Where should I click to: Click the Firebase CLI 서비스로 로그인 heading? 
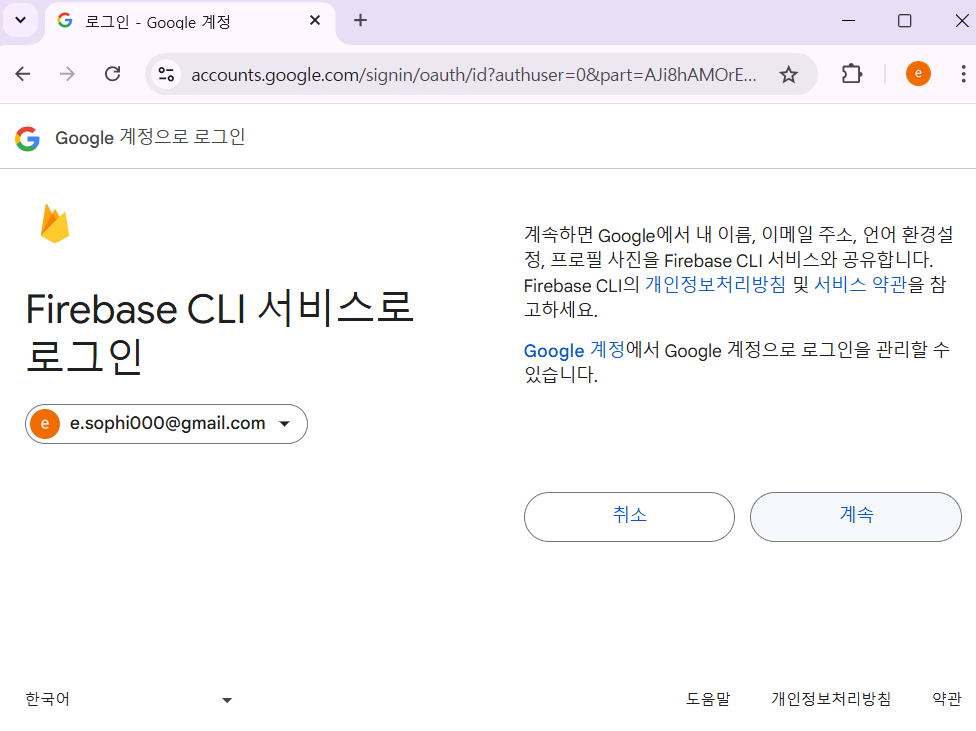coord(219,332)
